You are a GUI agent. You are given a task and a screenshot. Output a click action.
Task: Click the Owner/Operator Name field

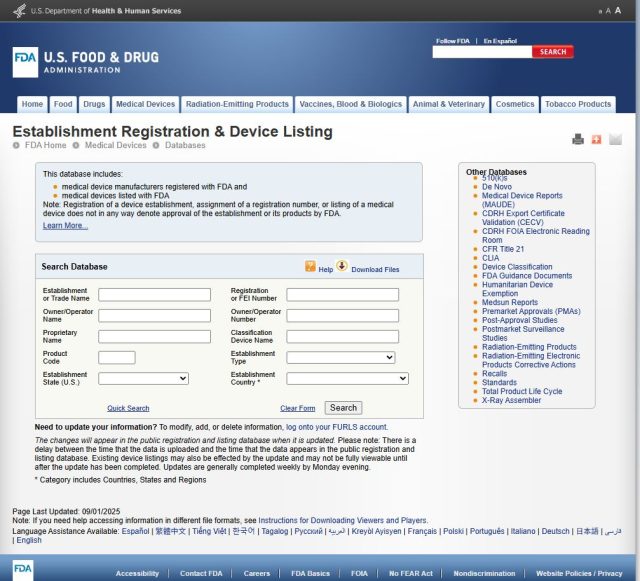pos(154,316)
